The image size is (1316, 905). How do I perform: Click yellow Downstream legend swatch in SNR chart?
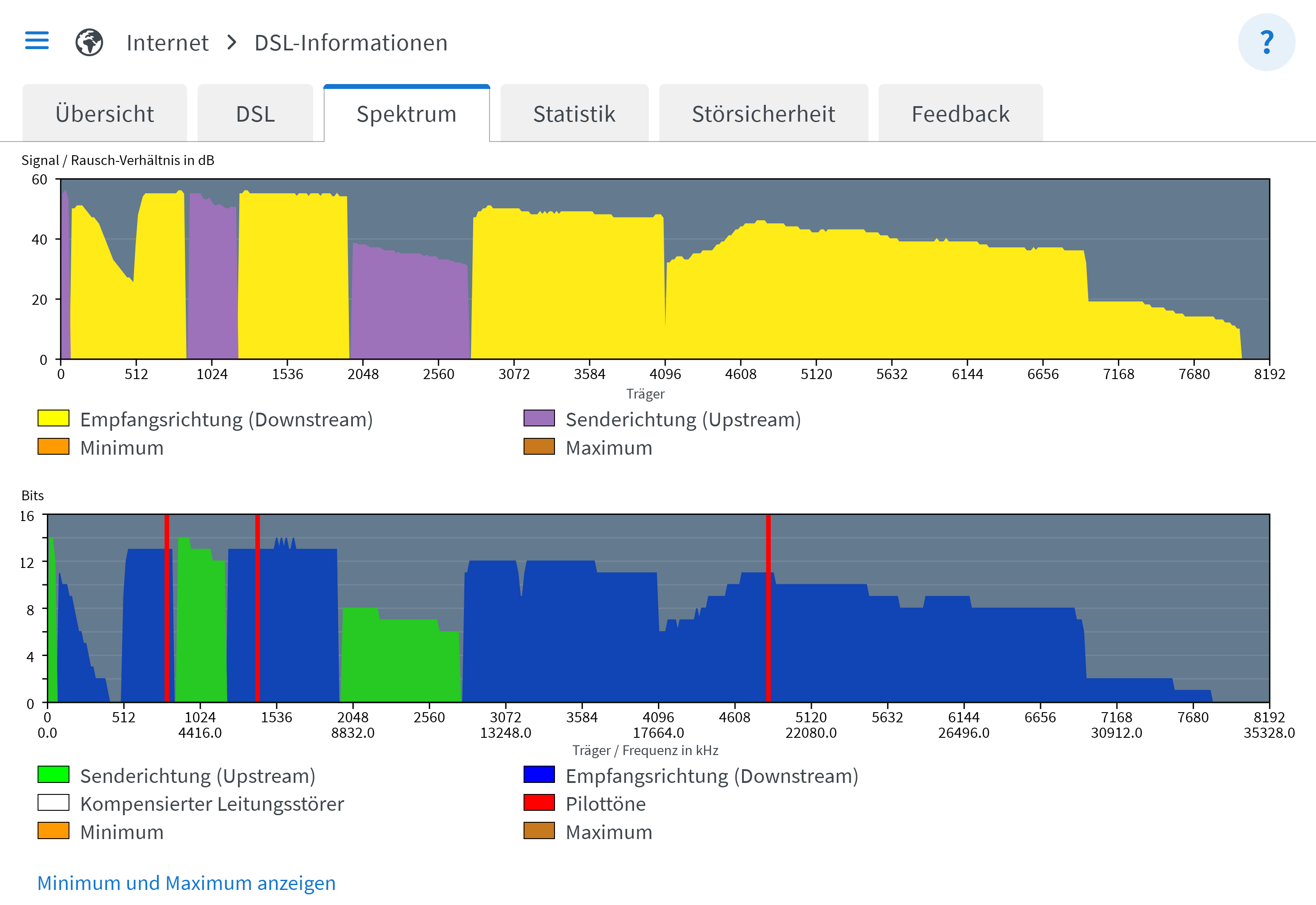[x=53, y=418]
